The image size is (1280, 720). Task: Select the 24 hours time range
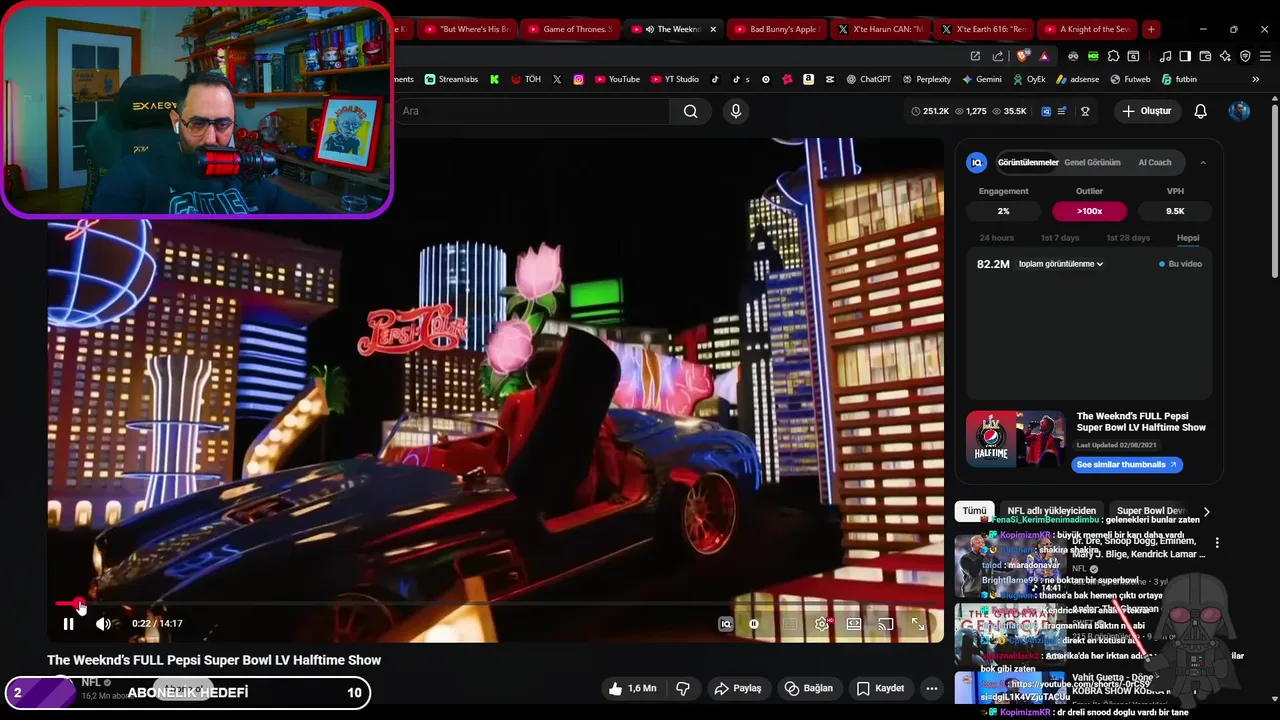996,238
